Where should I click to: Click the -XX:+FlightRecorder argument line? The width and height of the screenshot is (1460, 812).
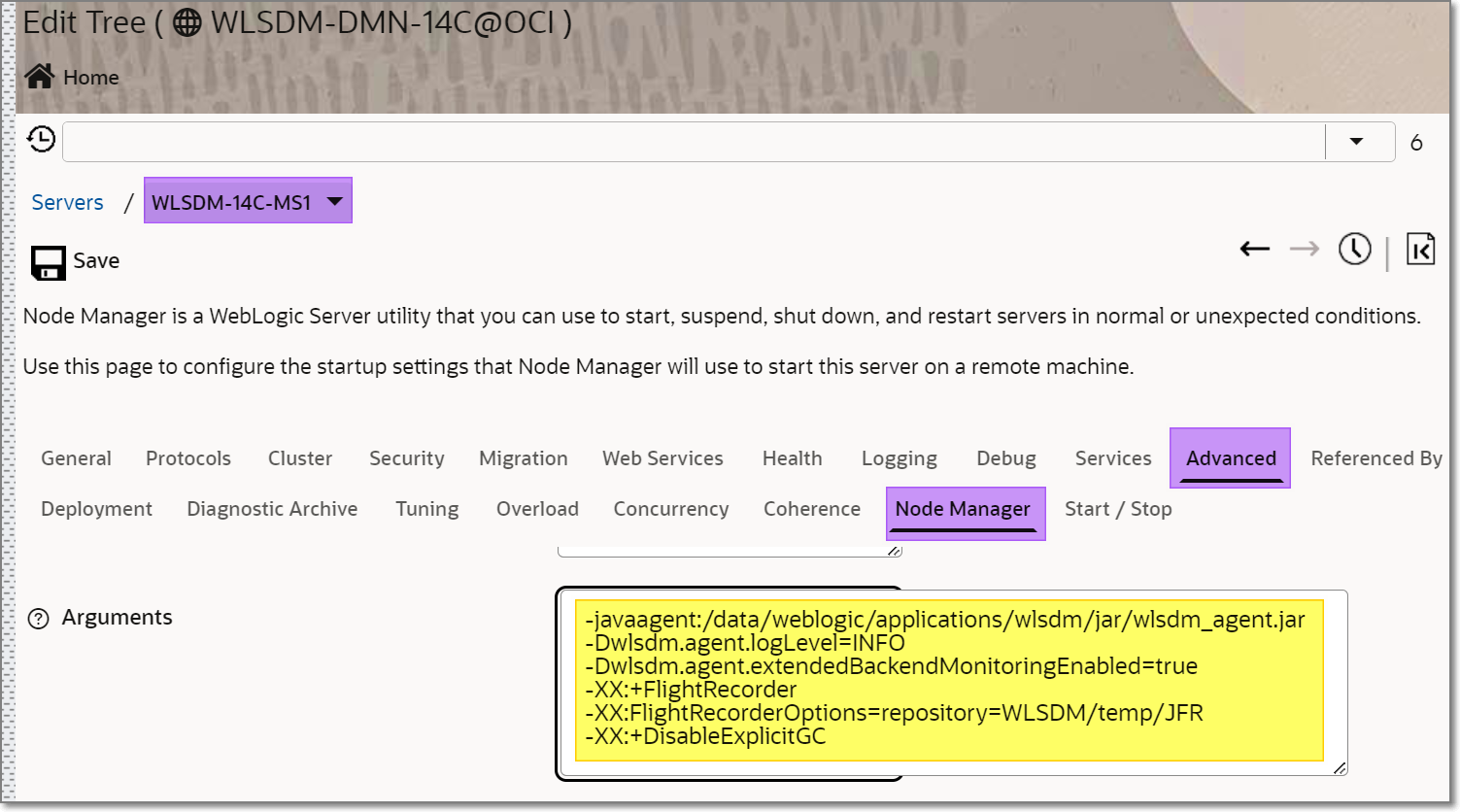pos(691,690)
